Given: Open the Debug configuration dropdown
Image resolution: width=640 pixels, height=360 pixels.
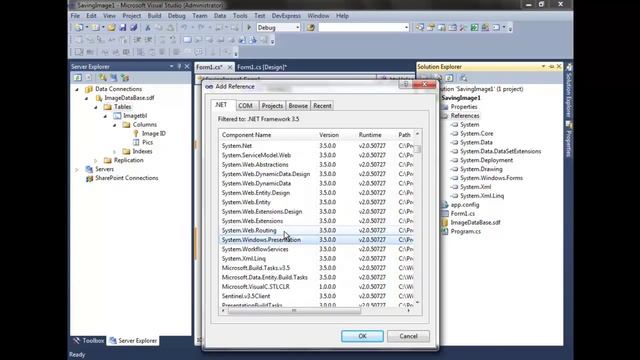Looking at the screenshot, I should tap(298, 27).
